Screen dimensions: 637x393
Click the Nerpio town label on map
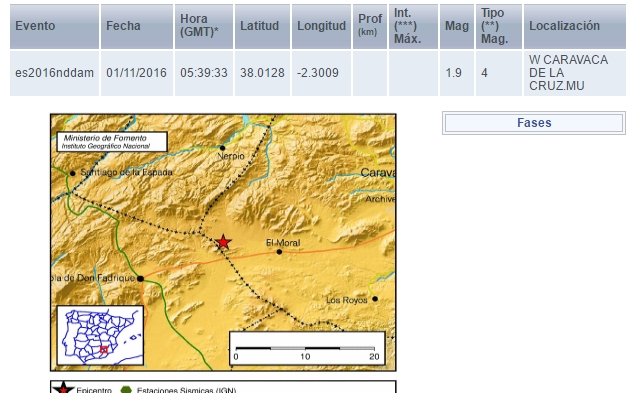[x=231, y=156]
